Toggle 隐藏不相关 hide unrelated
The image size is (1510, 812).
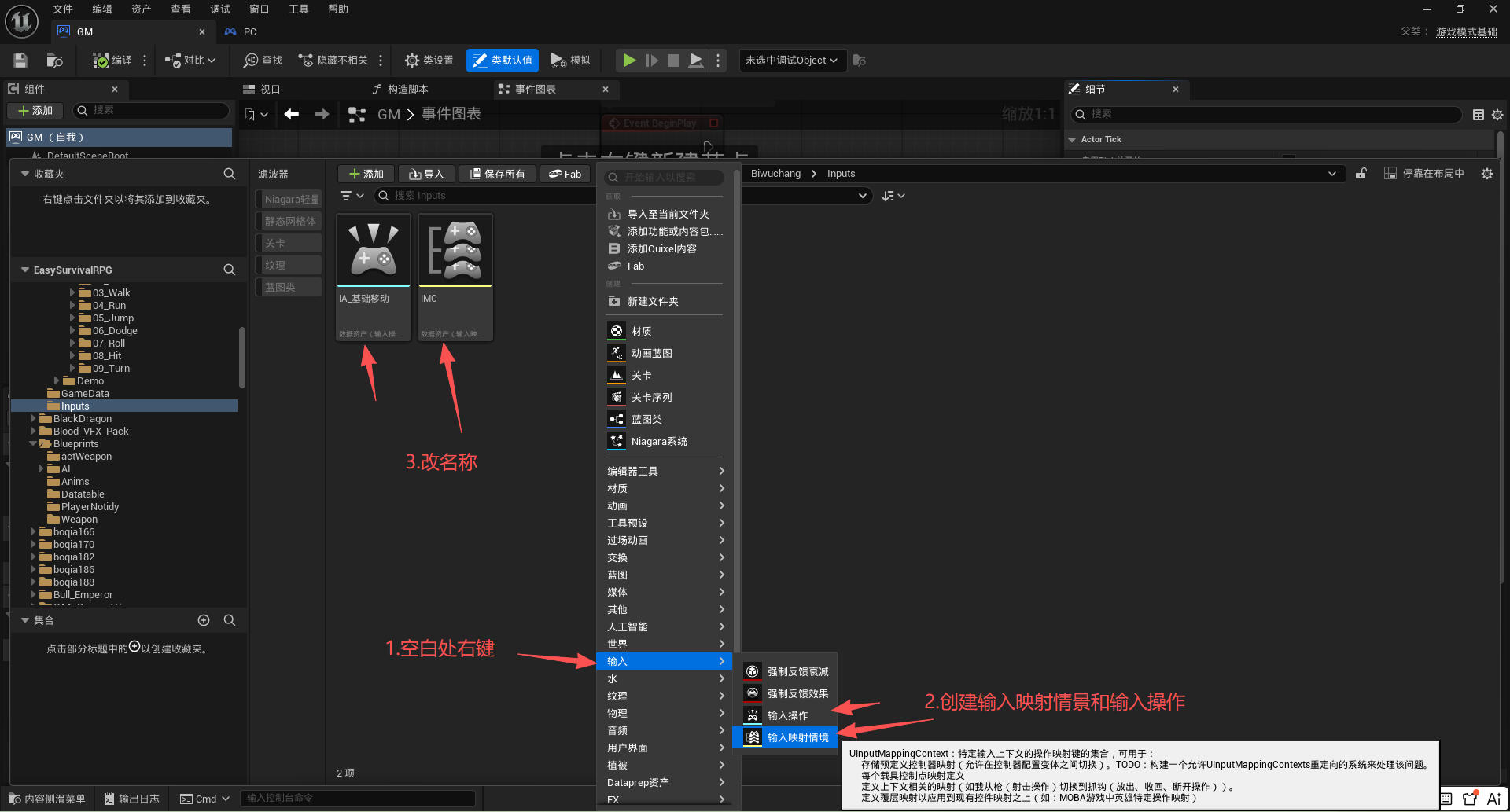(x=333, y=61)
